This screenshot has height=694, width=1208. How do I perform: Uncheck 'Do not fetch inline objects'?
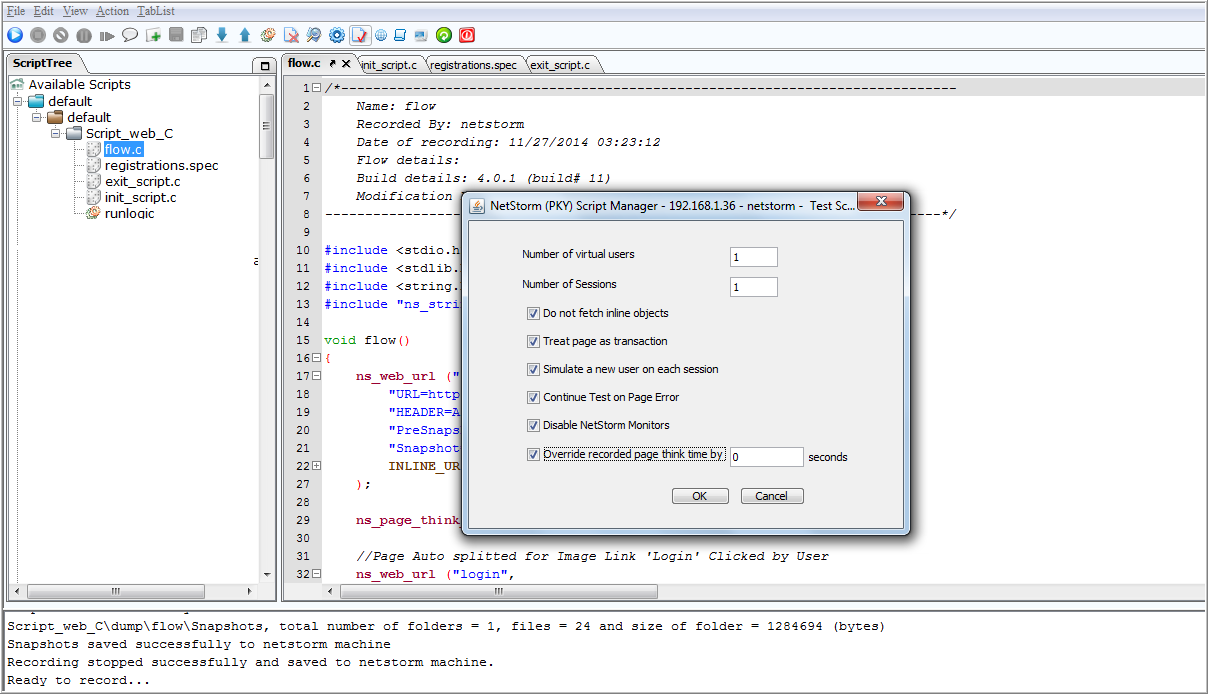533,313
